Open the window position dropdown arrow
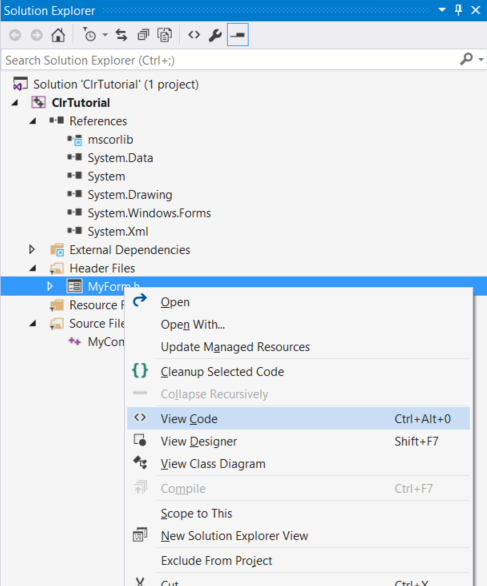487x586 pixels. [x=442, y=10]
